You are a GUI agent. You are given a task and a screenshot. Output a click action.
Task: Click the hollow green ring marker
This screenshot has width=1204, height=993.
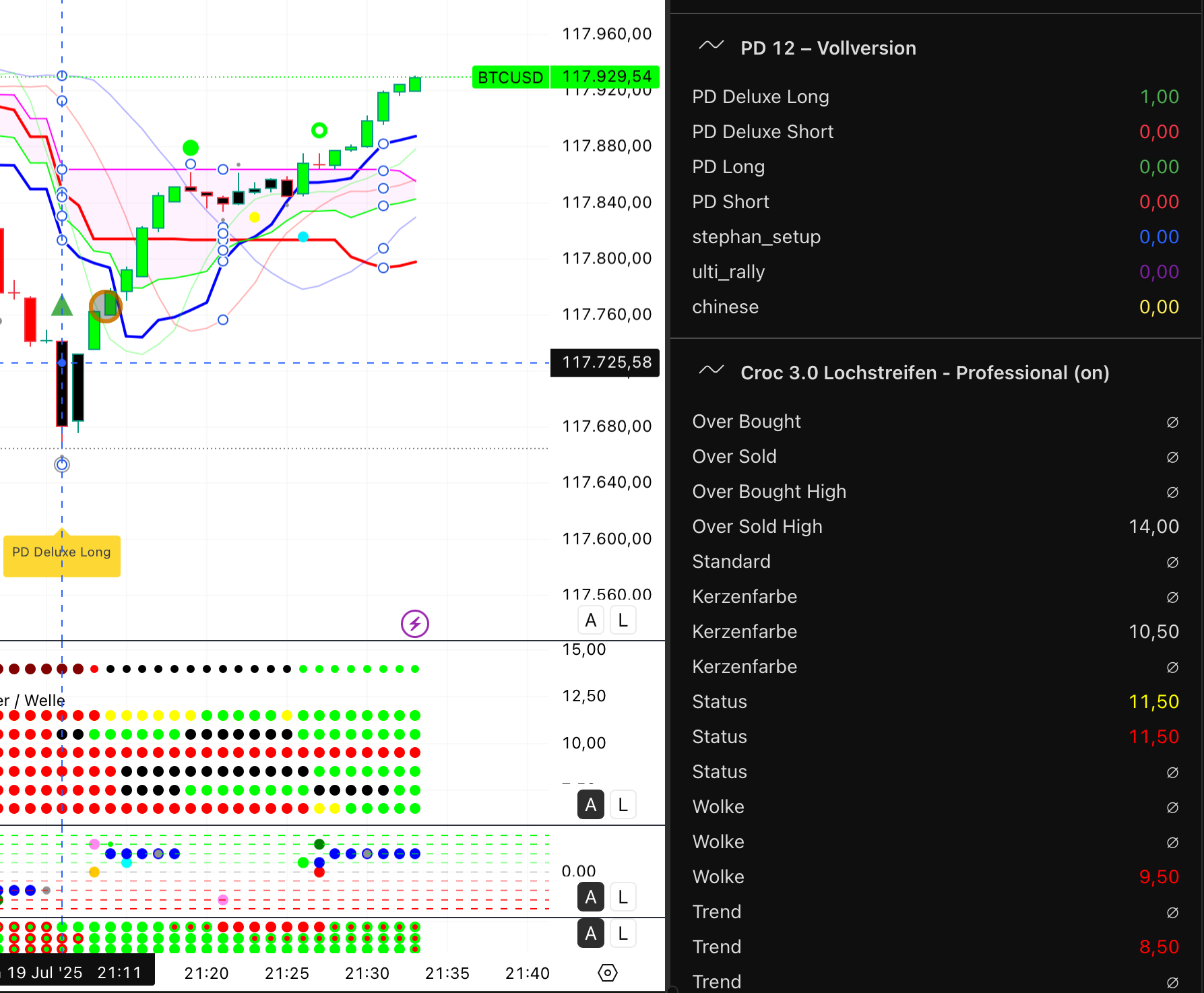click(319, 130)
